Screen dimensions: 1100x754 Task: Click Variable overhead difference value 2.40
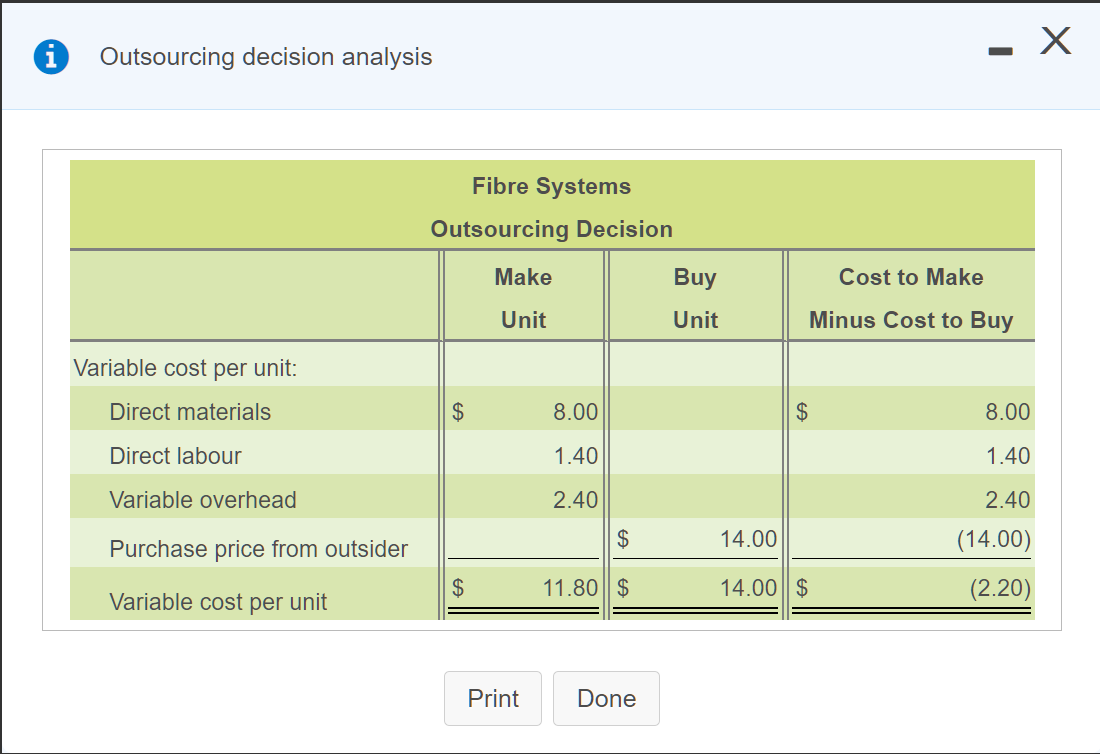(x=1007, y=500)
